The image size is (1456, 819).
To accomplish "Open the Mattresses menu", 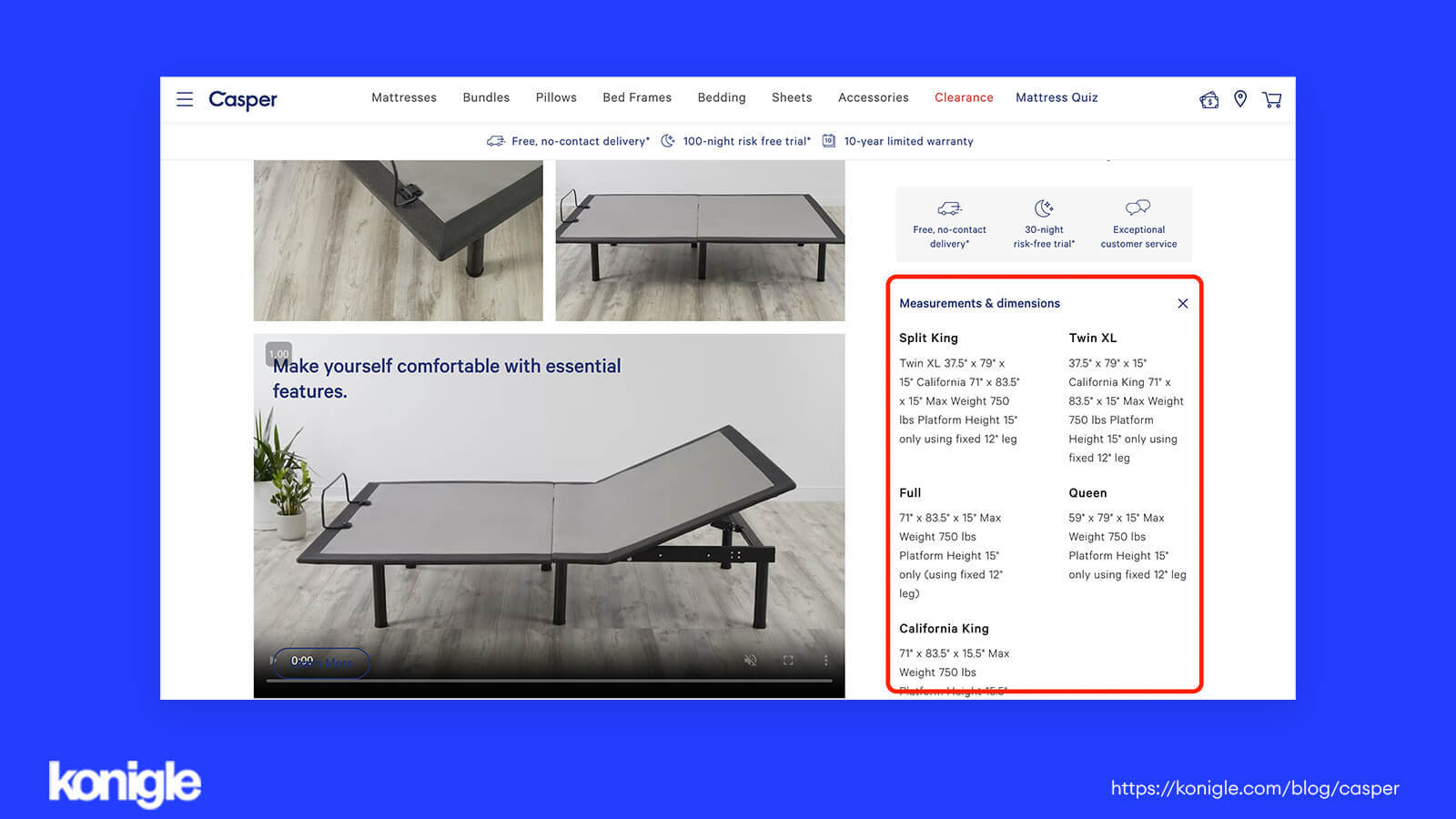I will [404, 97].
